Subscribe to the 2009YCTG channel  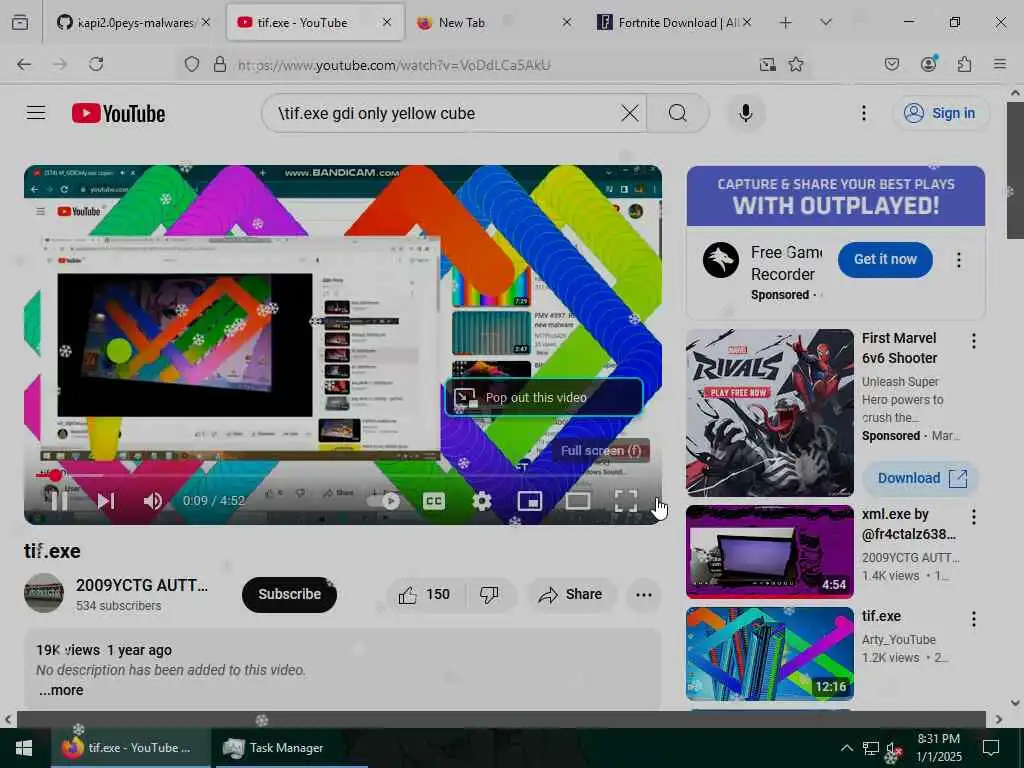coord(289,594)
